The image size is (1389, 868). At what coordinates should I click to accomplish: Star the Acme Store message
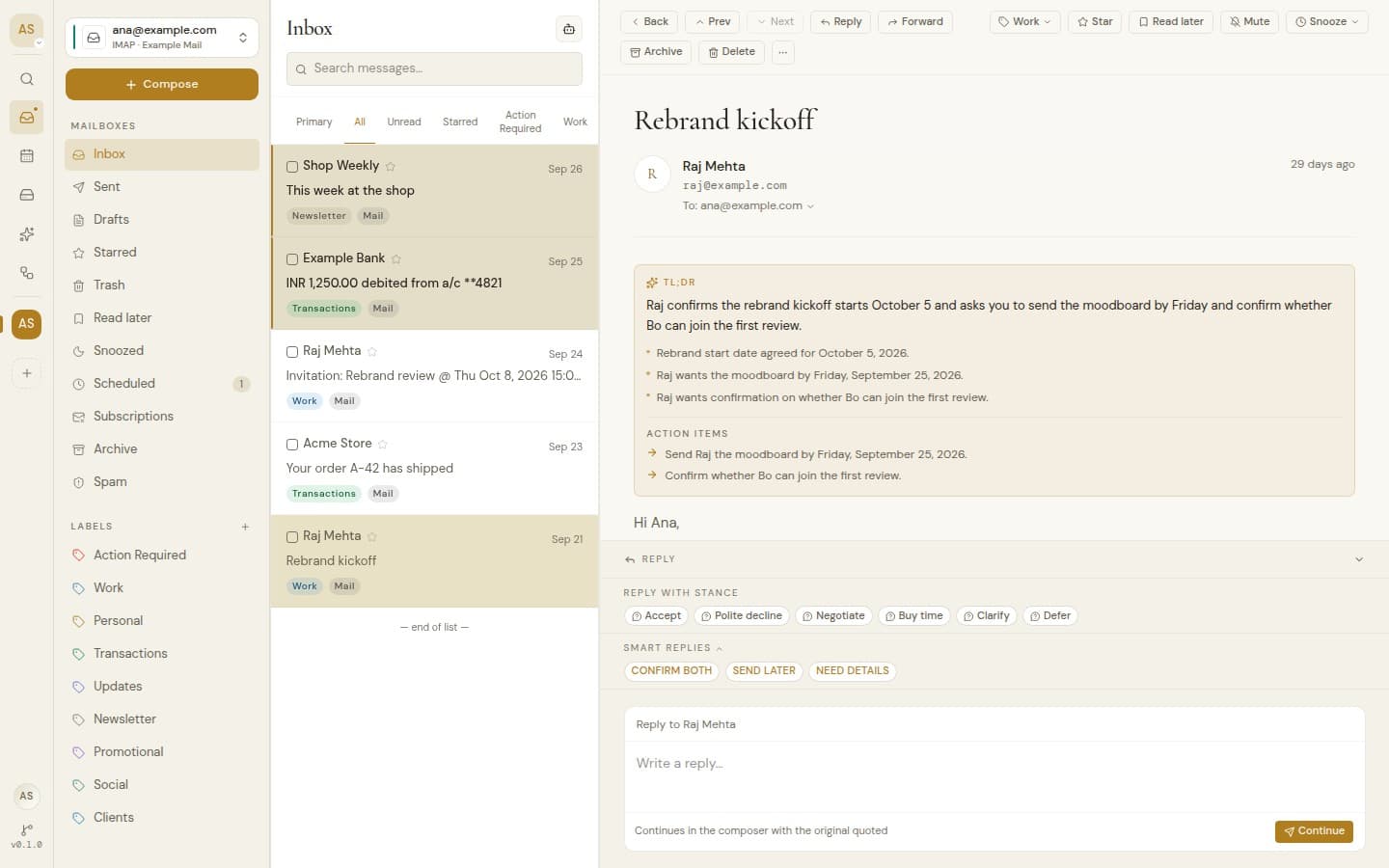pyautogui.click(x=383, y=444)
